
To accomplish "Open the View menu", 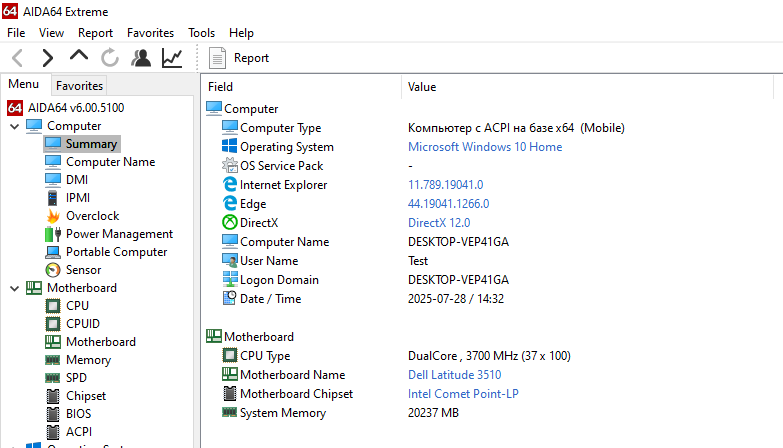I will point(51,33).
